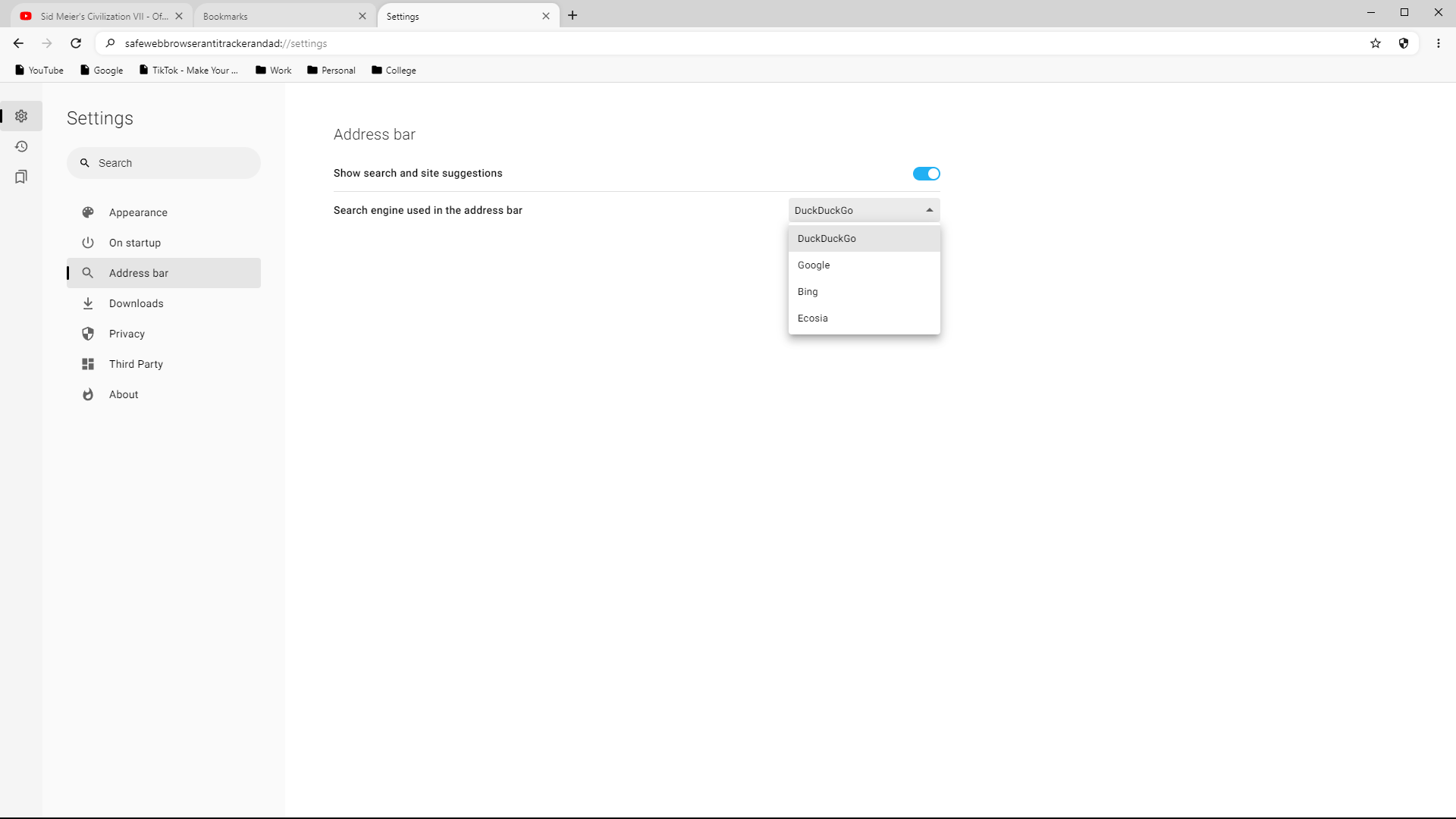This screenshot has width=1456, height=819.
Task: Bookmark this page with star icon
Action: point(1376,43)
